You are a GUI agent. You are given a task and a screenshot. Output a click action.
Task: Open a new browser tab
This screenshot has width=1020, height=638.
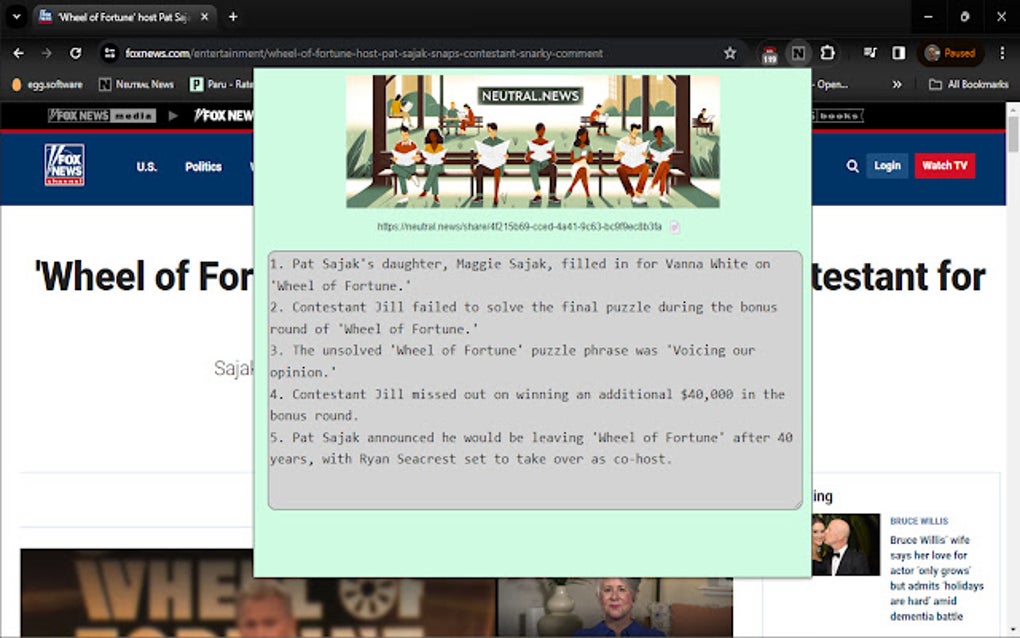(233, 17)
